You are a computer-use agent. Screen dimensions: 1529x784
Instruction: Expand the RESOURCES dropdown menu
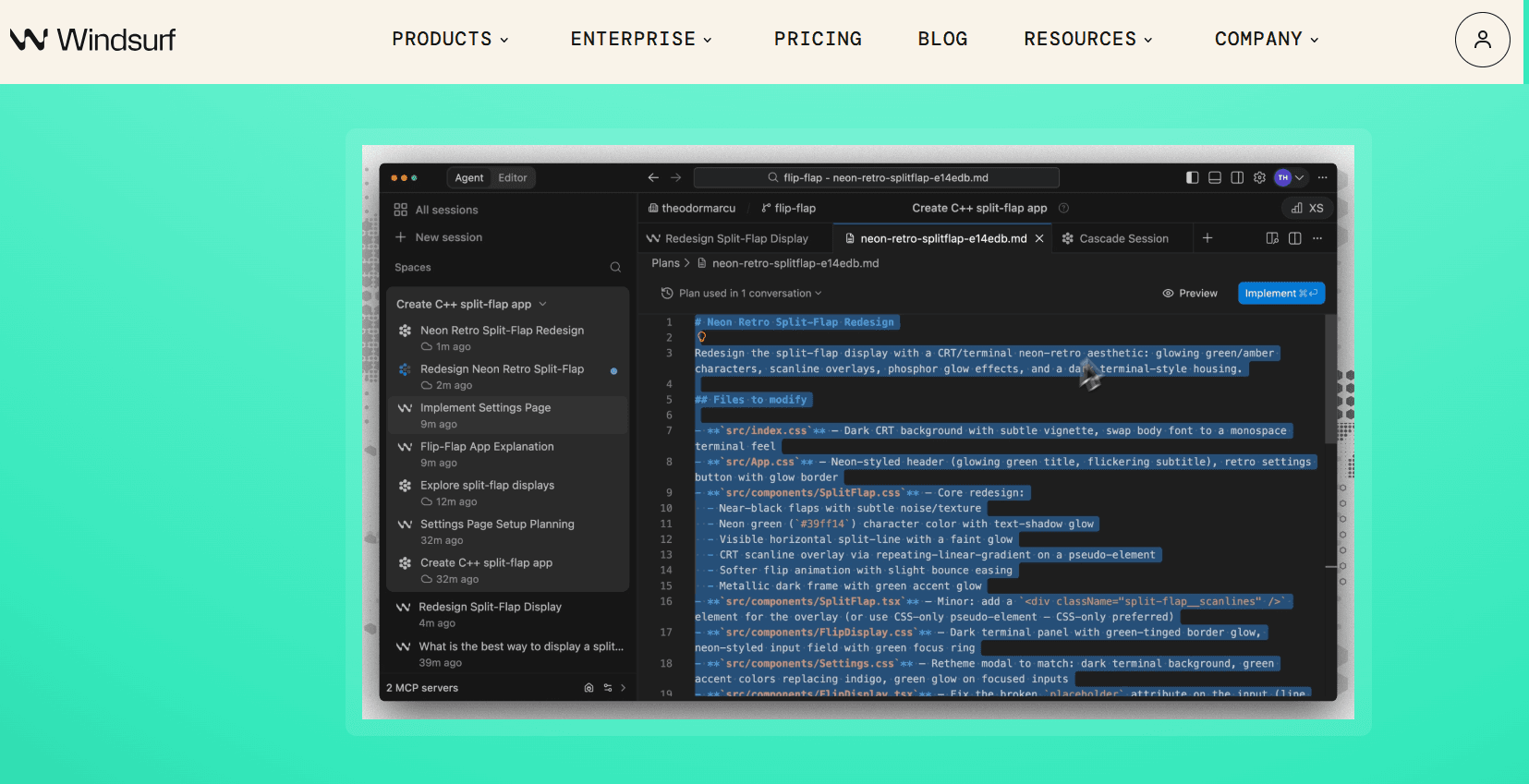1088,39
